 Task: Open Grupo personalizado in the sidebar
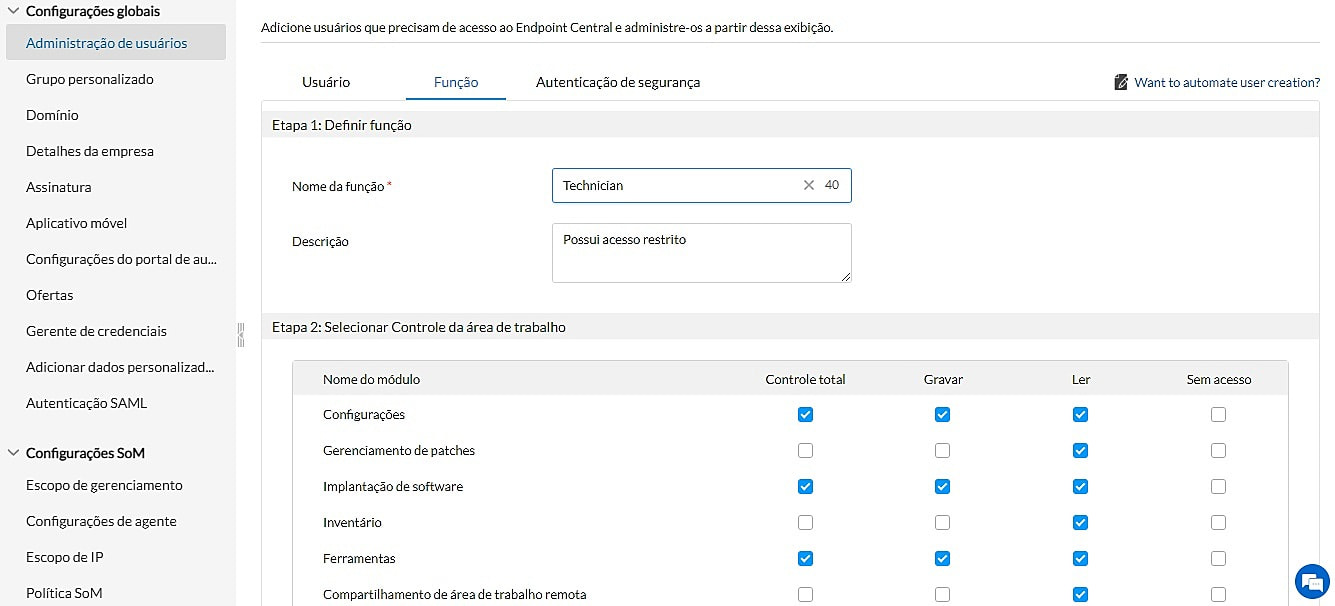[x=90, y=79]
